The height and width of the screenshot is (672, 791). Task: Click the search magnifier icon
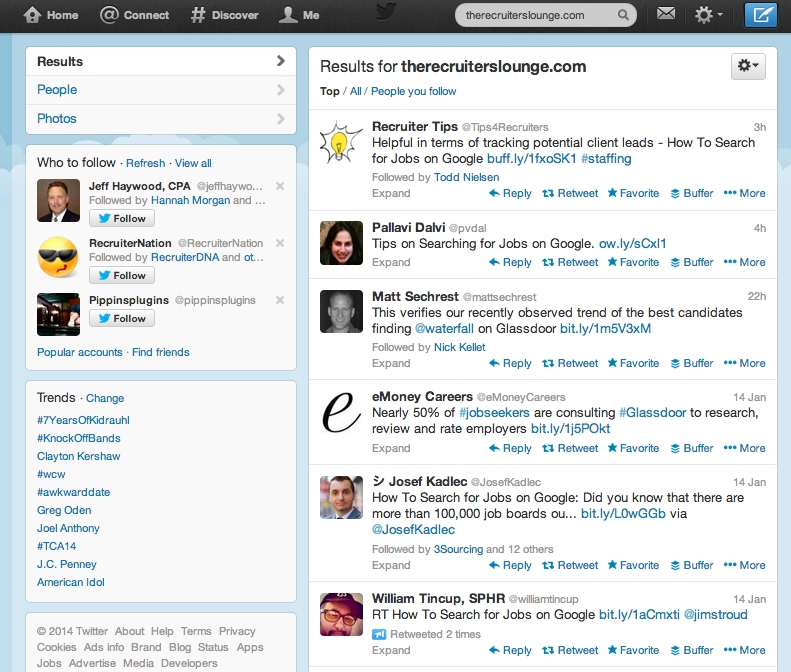624,15
